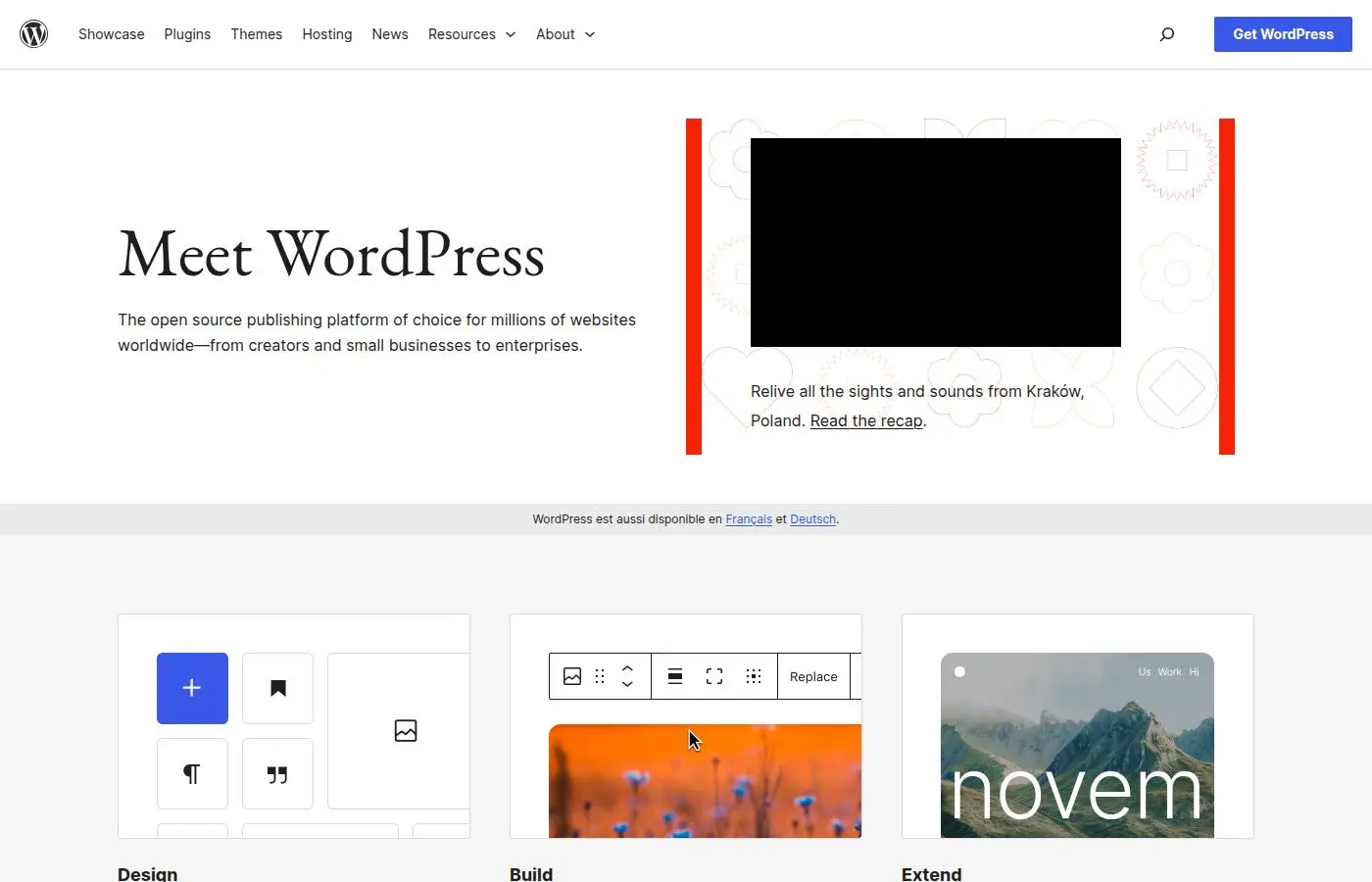The width and height of the screenshot is (1372, 882).
Task: Click the image placeholder block icon
Action: (406, 731)
